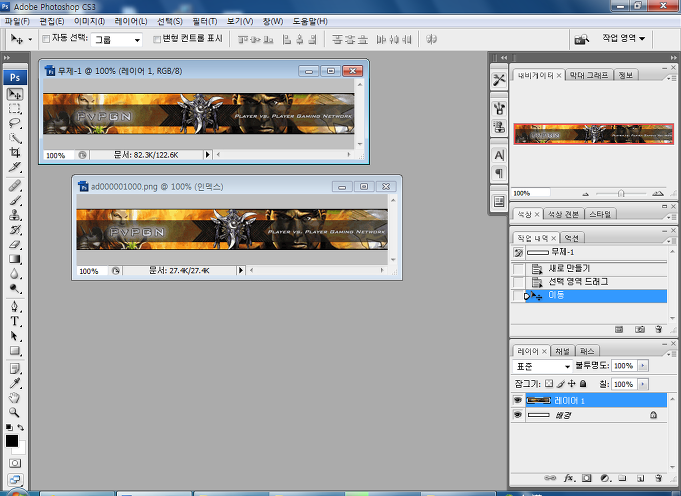This screenshot has width=681, height=496.
Task: Open 무제-1 status bar info arrow
Action: click(x=208, y=155)
